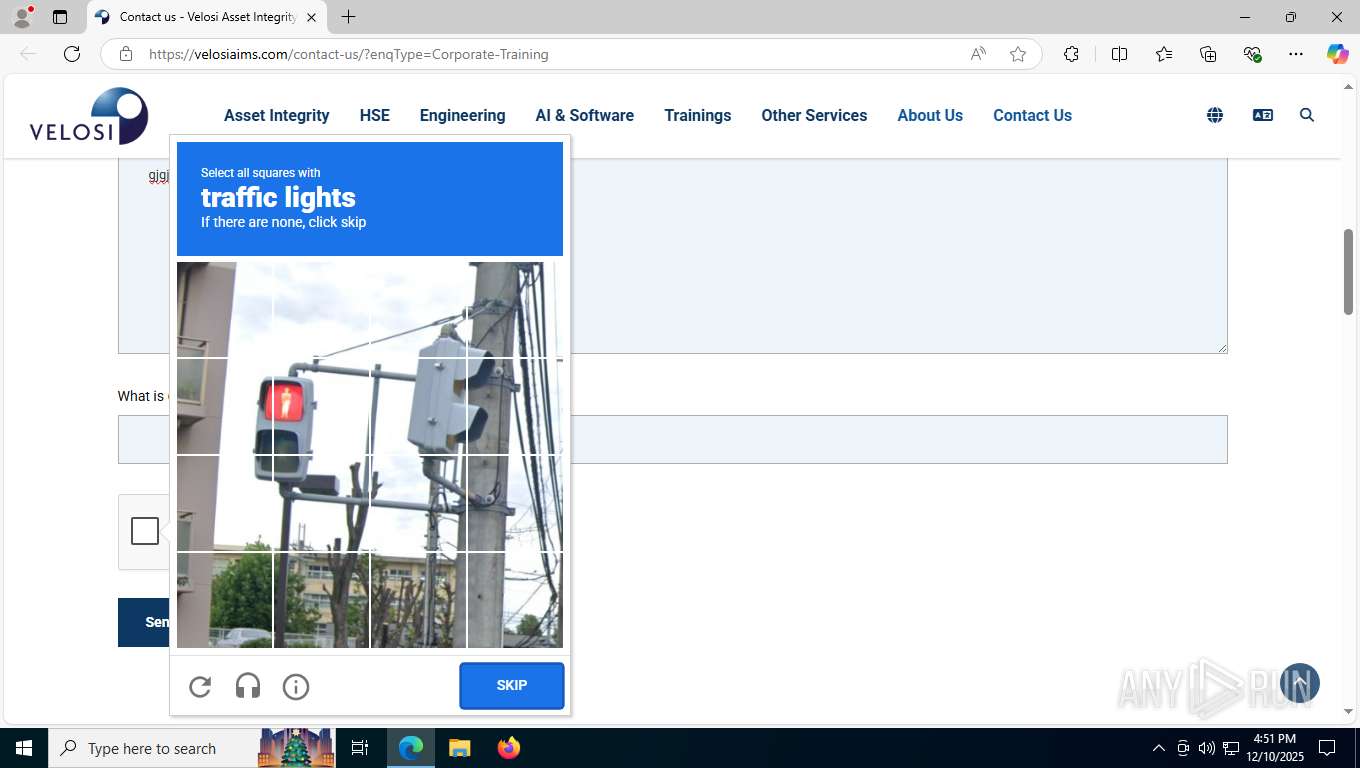Click the CAPTCHA refresh challenge icon

tap(200, 686)
